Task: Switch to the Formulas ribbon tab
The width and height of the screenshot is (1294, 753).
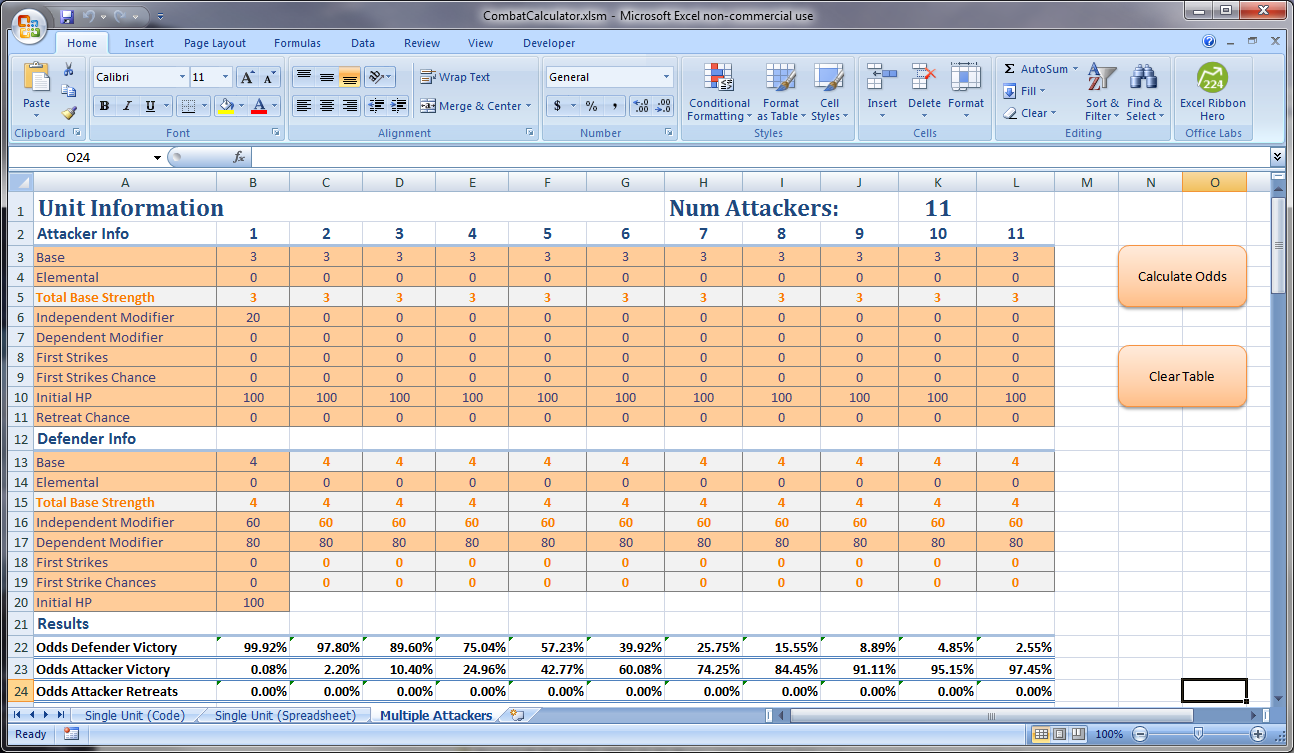Action: [297, 43]
